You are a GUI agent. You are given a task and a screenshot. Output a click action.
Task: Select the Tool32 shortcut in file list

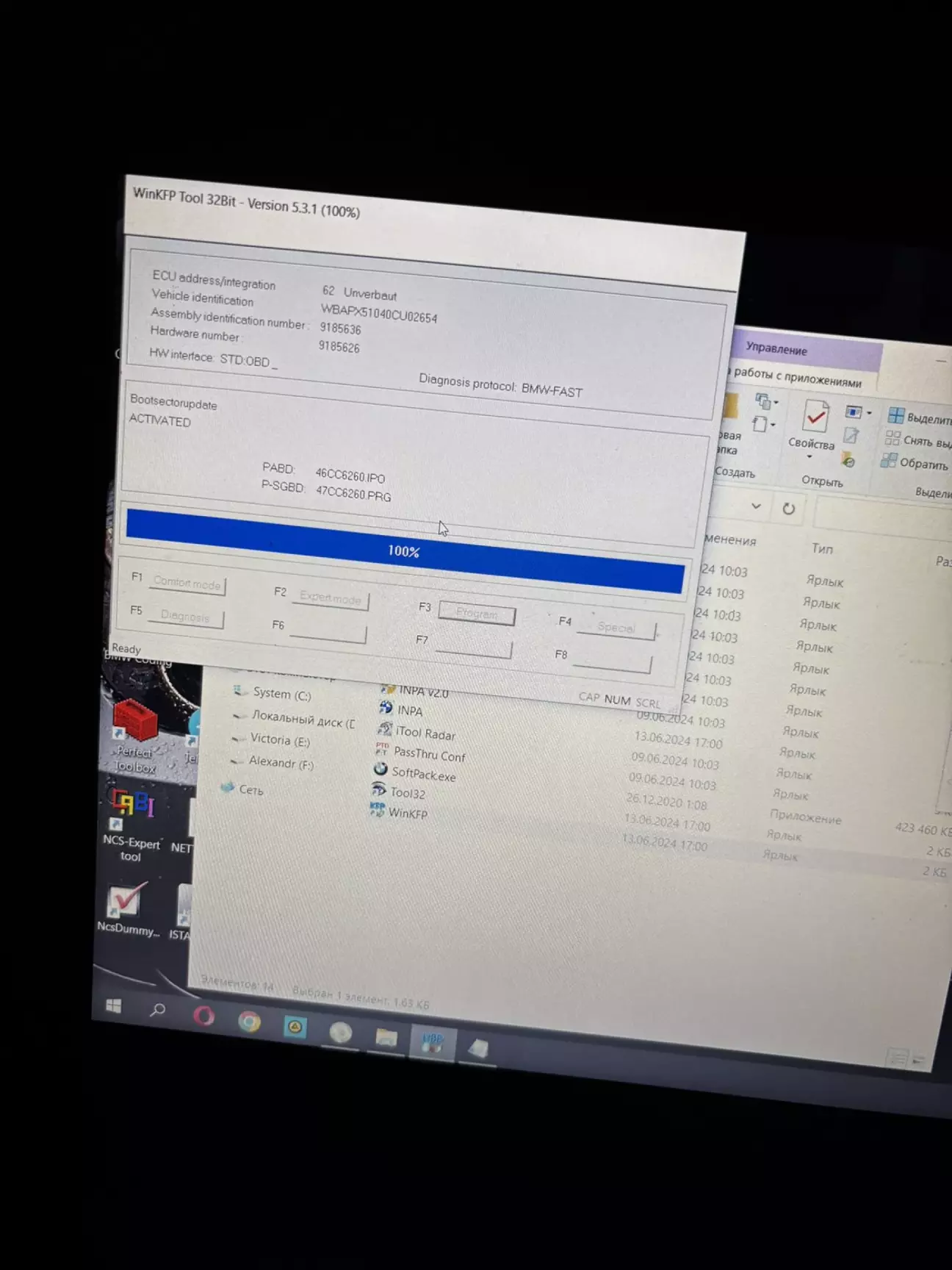[x=407, y=792]
